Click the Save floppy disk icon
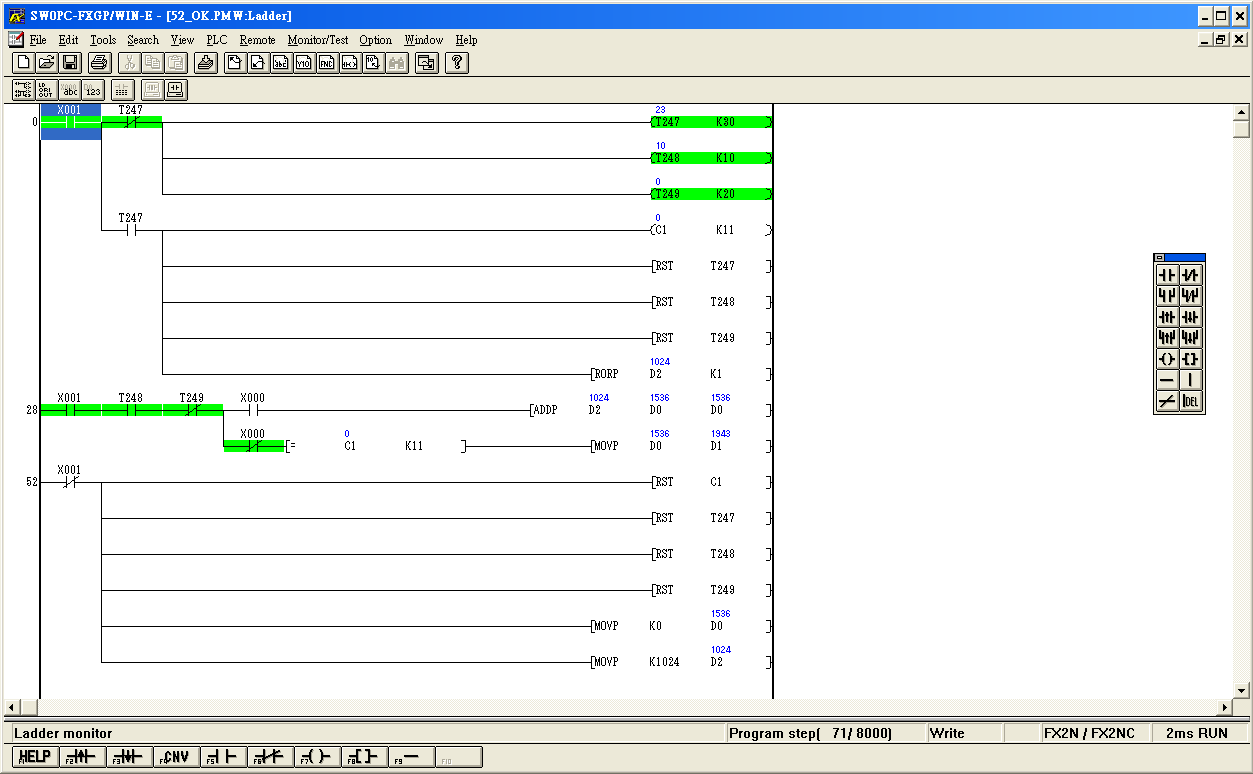This screenshot has width=1253, height=774. click(x=70, y=63)
